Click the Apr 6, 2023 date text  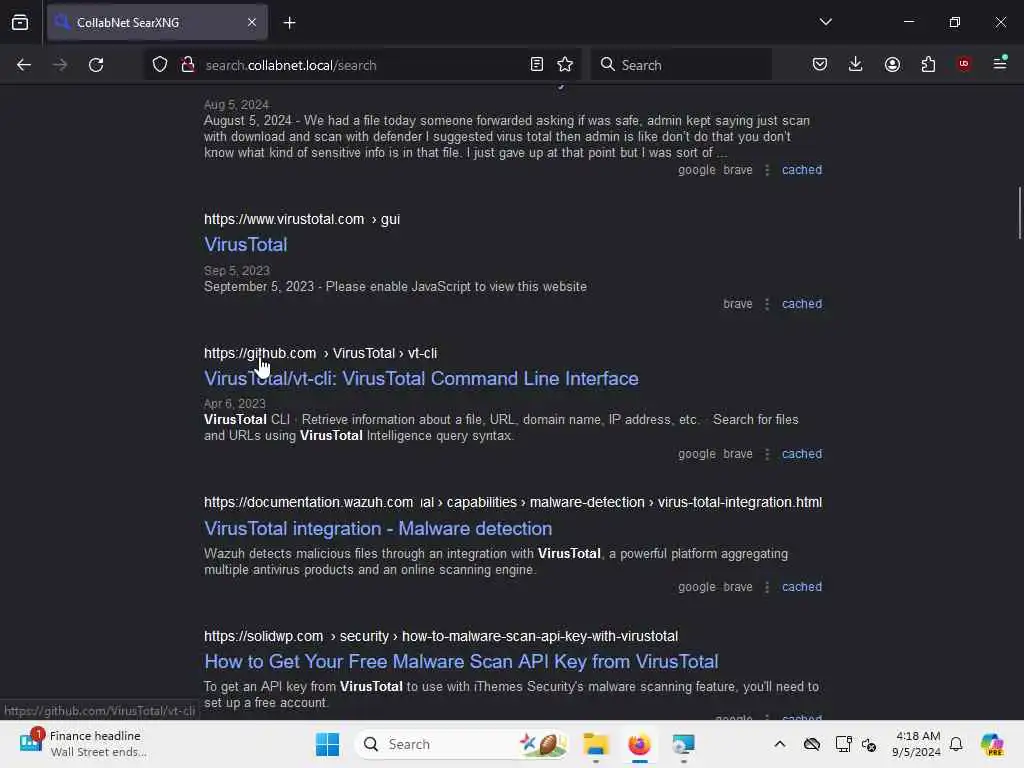pyautogui.click(x=234, y=404)
